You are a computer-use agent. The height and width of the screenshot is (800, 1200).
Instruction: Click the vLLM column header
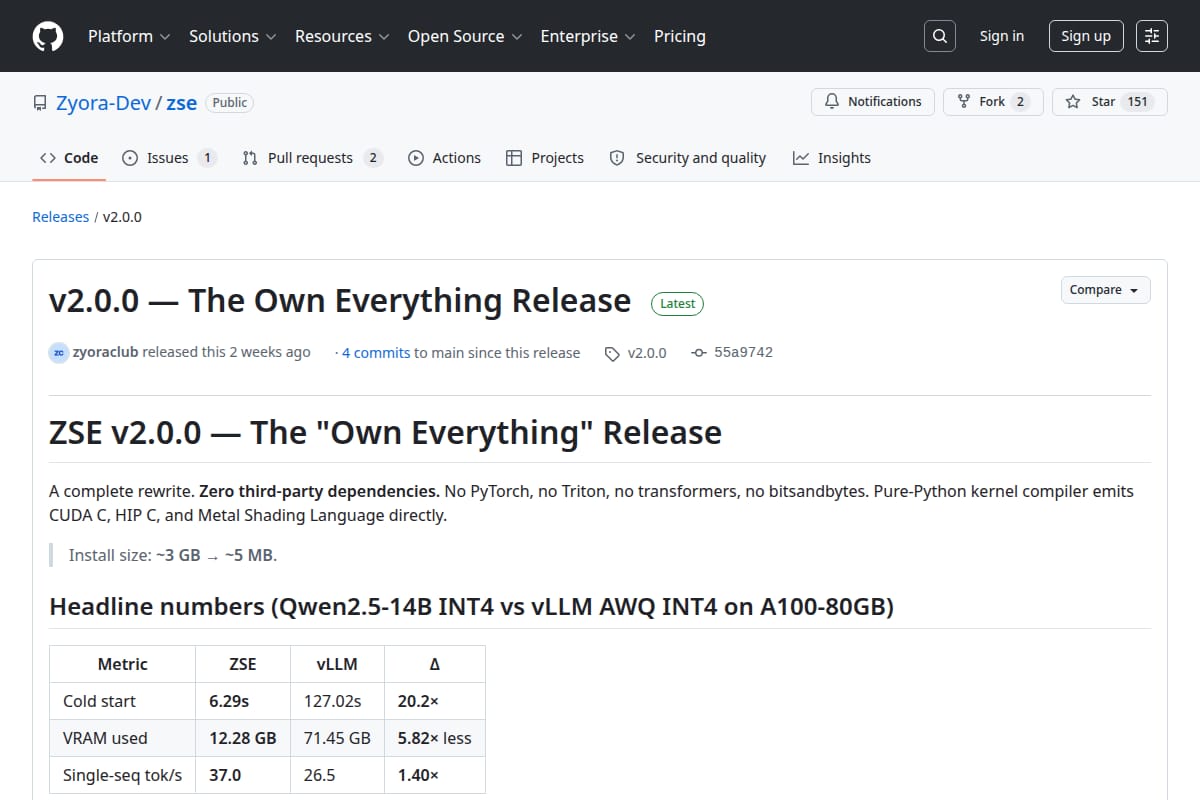pyautogui.click(x=337, y=664)
